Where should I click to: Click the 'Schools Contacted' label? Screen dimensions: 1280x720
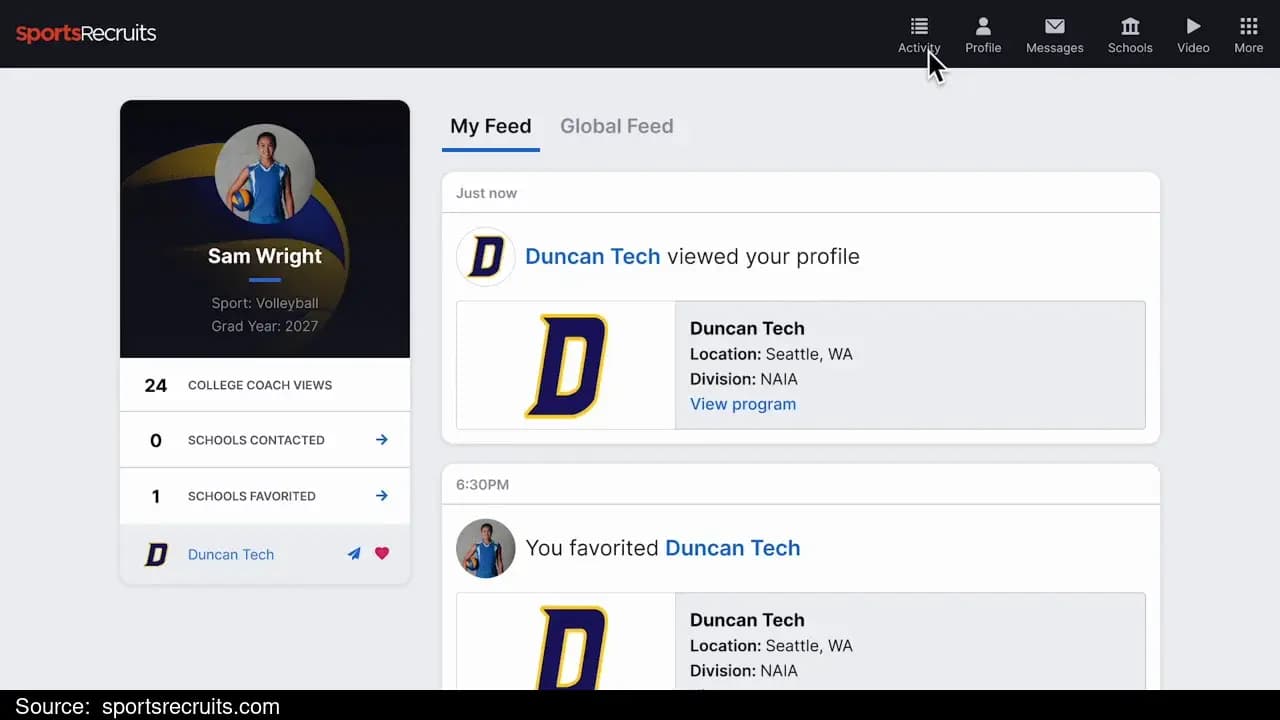click(x=256, y=440)
